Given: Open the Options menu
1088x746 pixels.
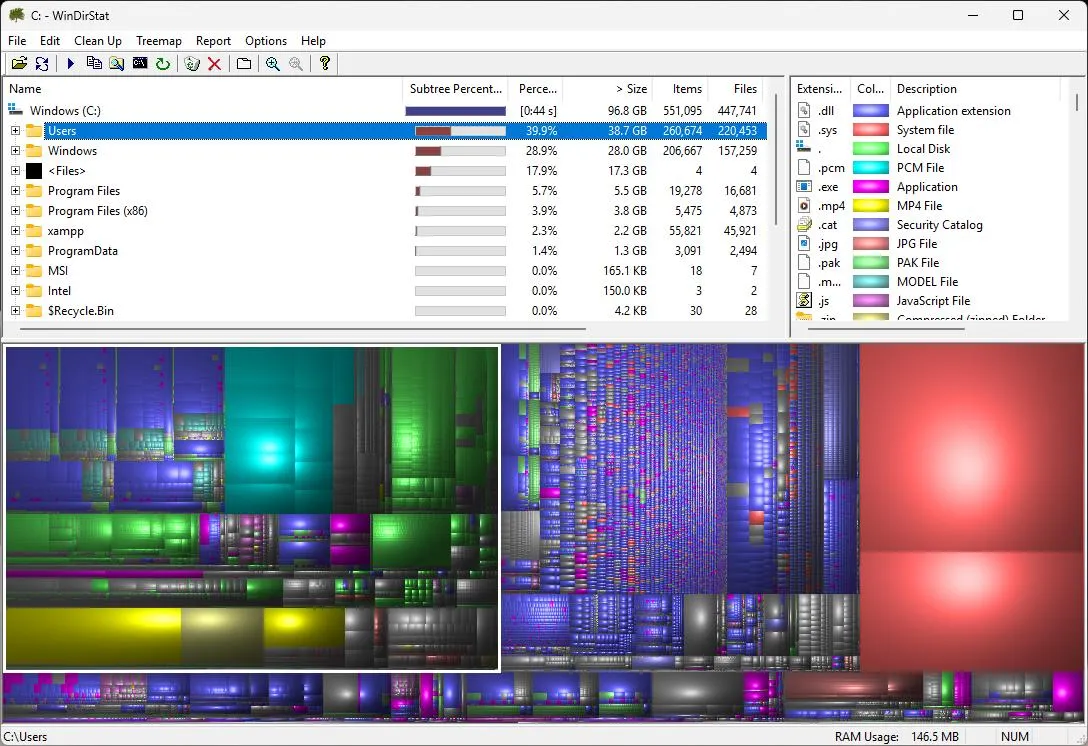Looking at the screenshot, I should [266, 40].
